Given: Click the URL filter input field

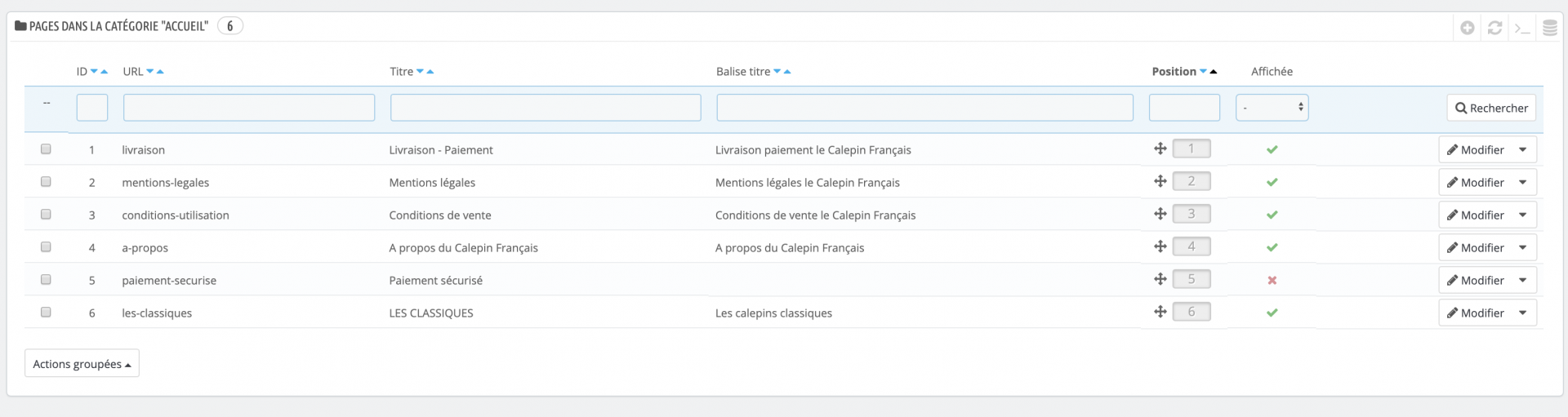Looking at the screenshot, I should click(x=249, y=108).
